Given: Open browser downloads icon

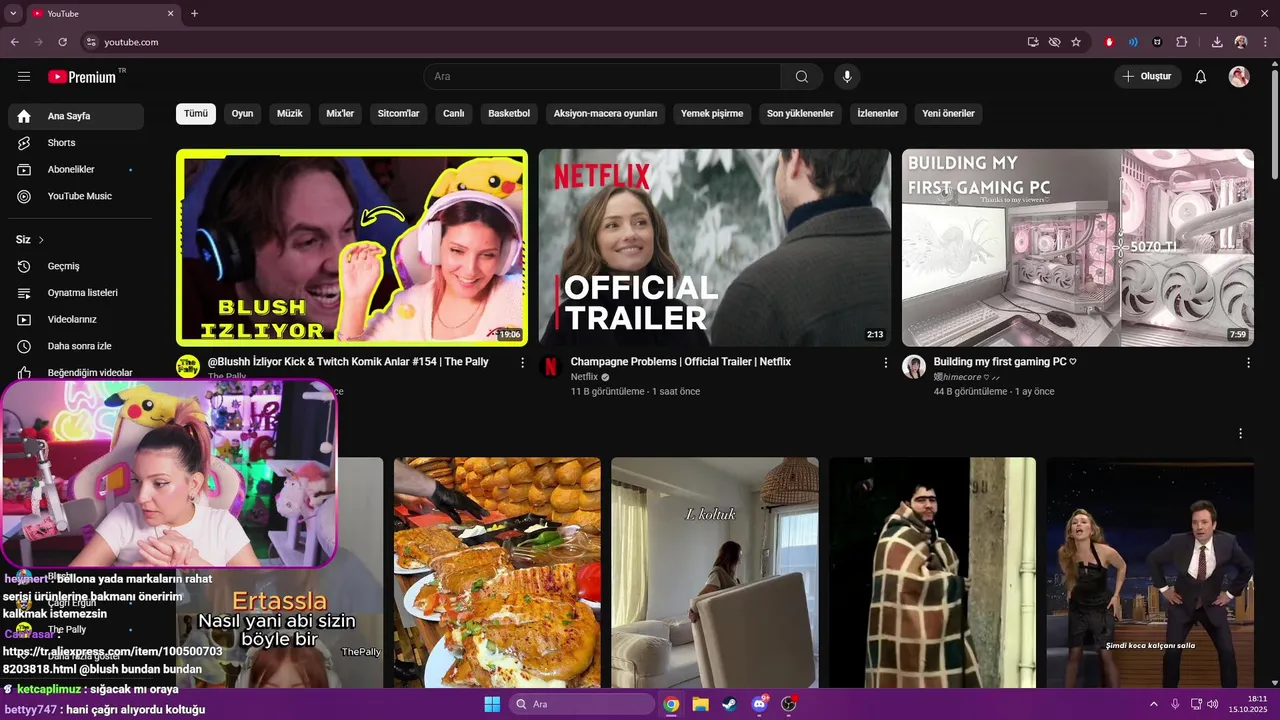Looking at the screenshot, I should pyautogui.click(x=1217, y=42).
